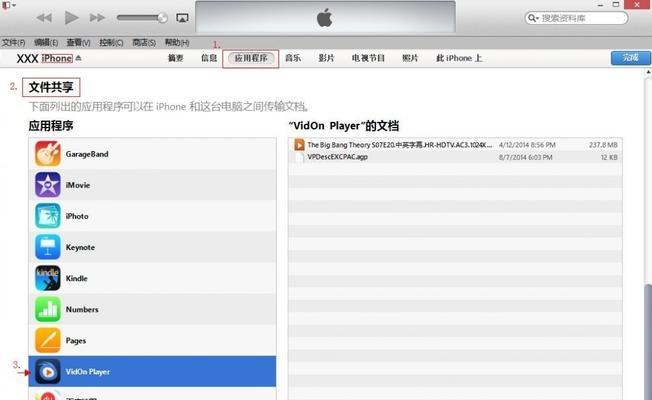Select the VidOn Player app icon

tap(47, 372)
